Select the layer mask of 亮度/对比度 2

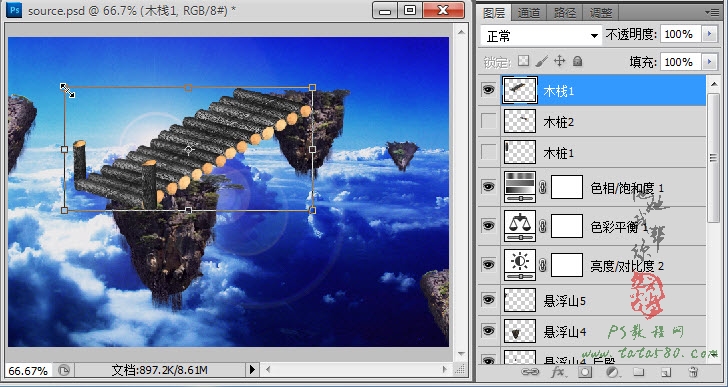point(567,265)
